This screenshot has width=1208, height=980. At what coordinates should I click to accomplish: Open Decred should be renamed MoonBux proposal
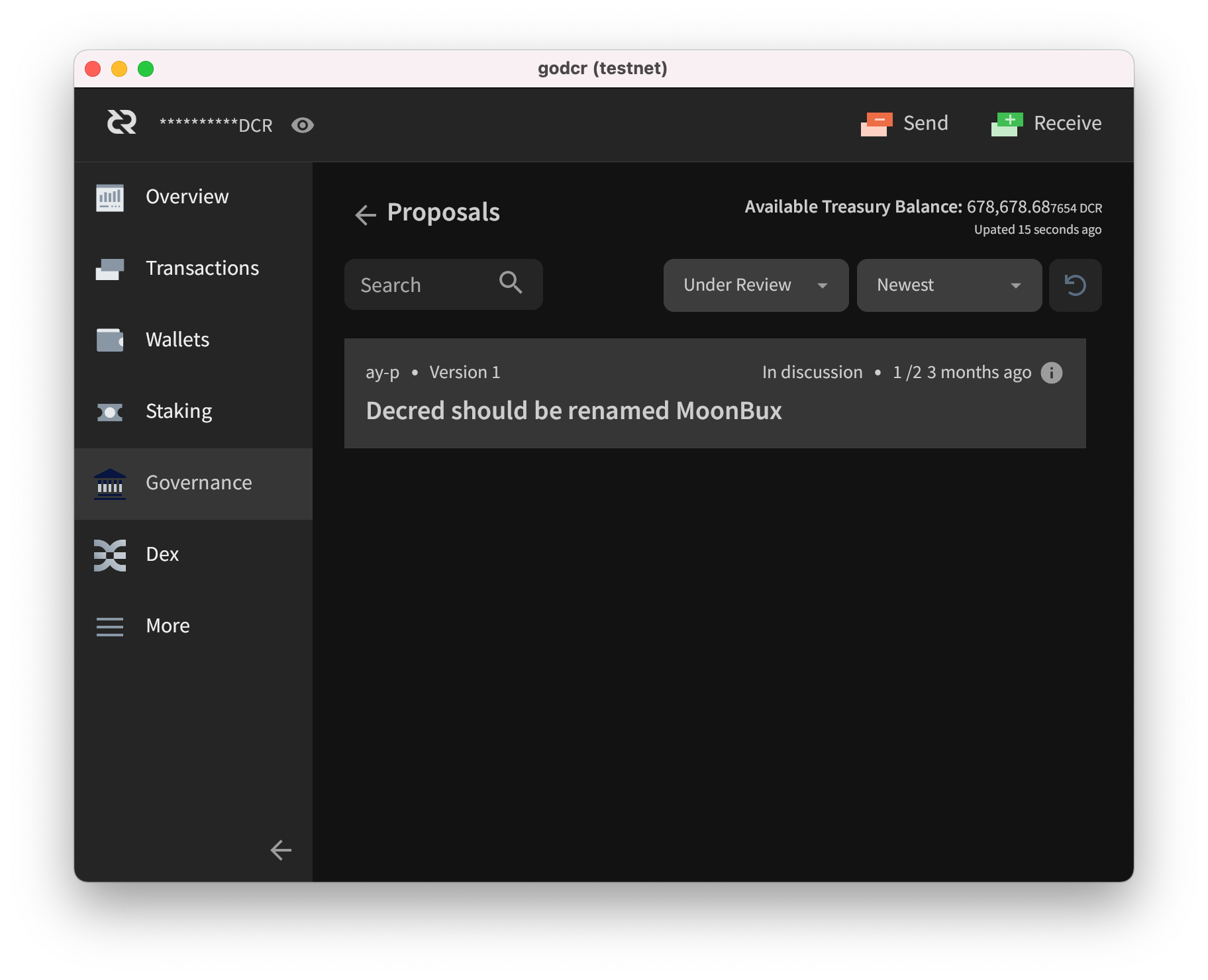point(715,393)
